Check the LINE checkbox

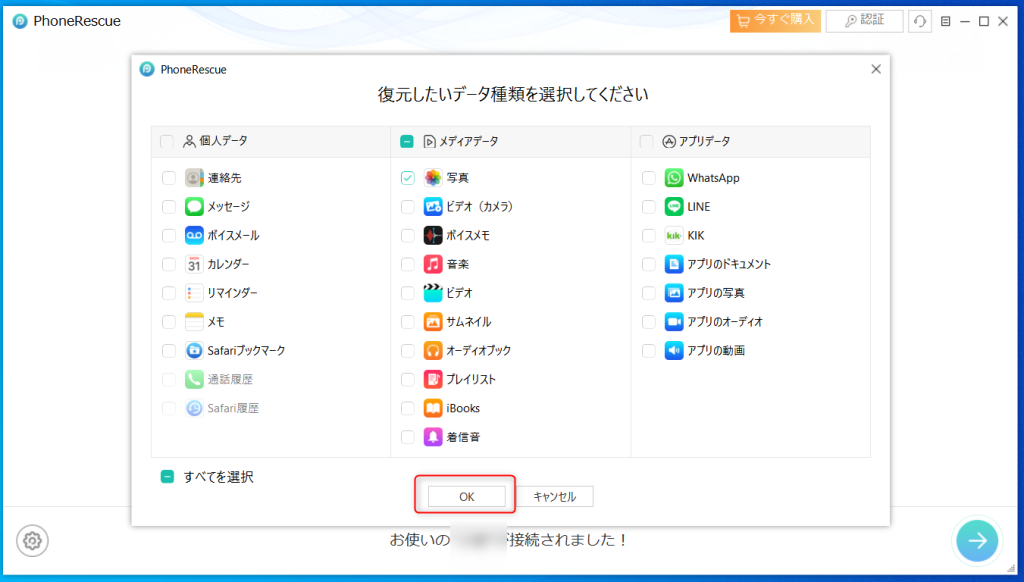point(648,206)
